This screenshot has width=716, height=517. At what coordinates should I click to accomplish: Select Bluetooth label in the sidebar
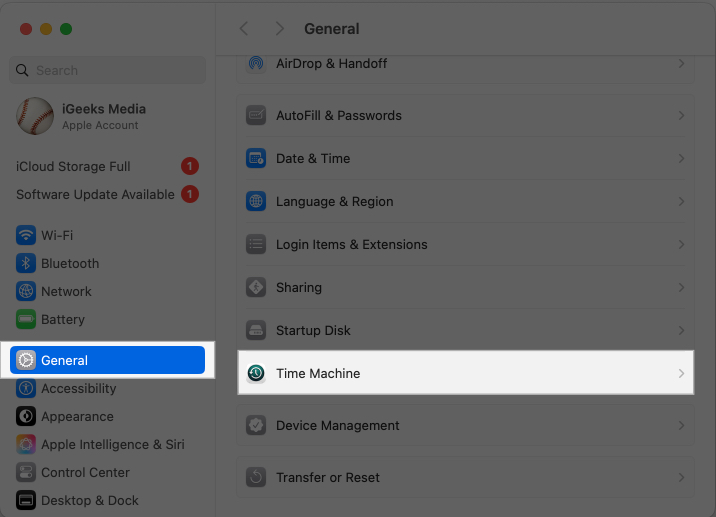click(70, 264)
